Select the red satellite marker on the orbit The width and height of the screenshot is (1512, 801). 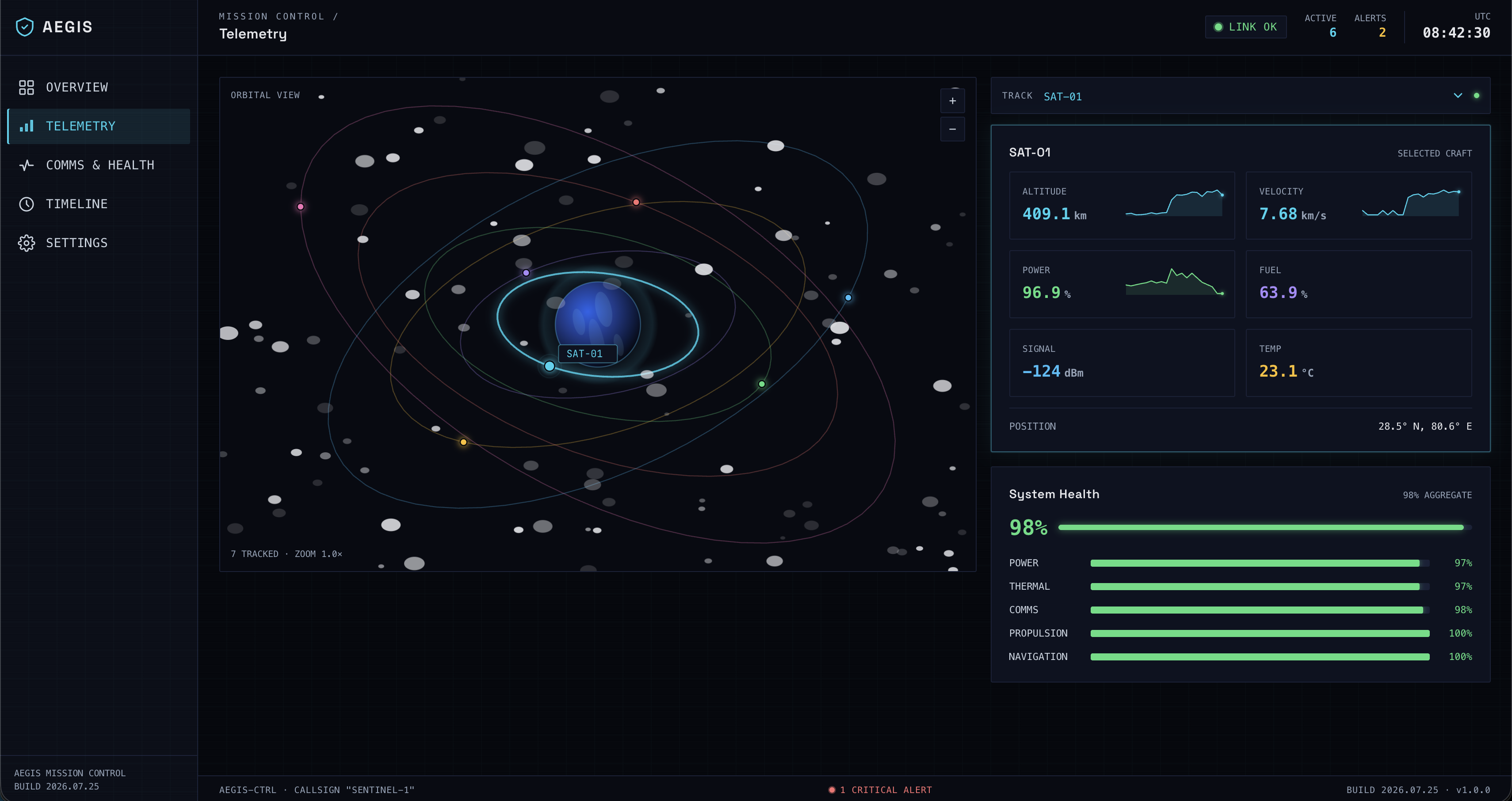[x=636, y=202]
